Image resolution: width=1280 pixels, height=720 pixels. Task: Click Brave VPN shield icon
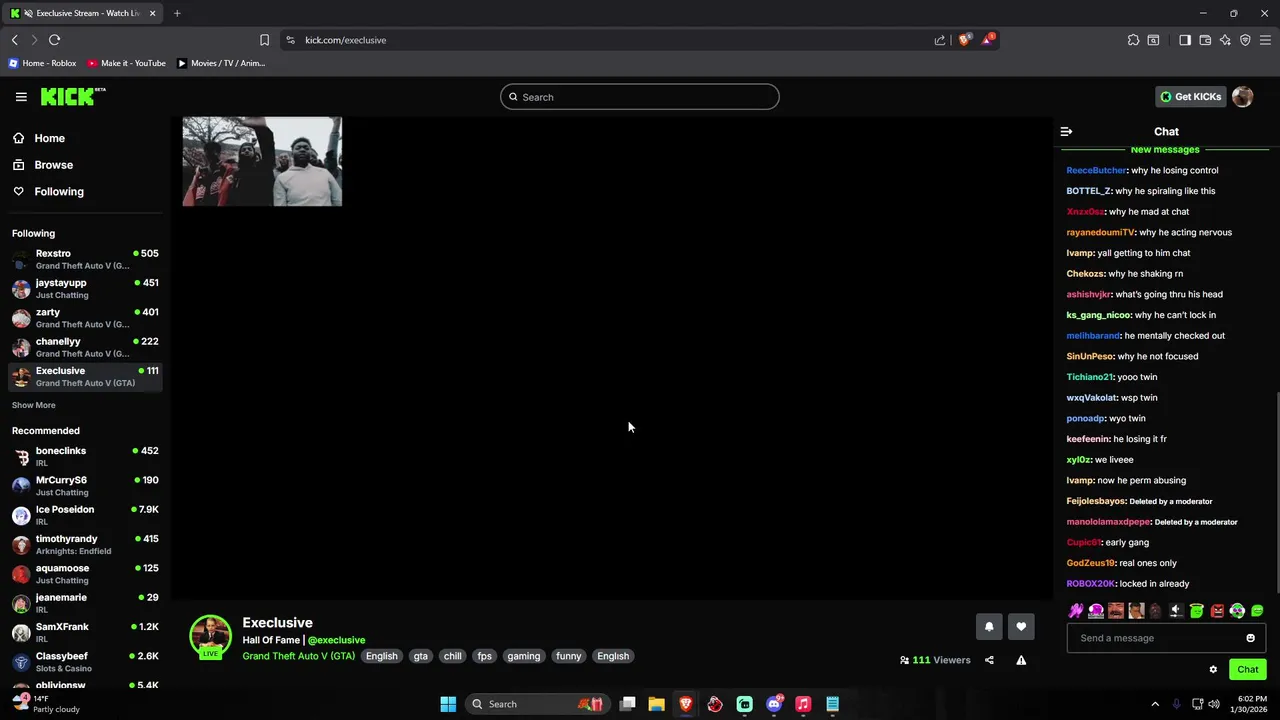point(1245,40)
